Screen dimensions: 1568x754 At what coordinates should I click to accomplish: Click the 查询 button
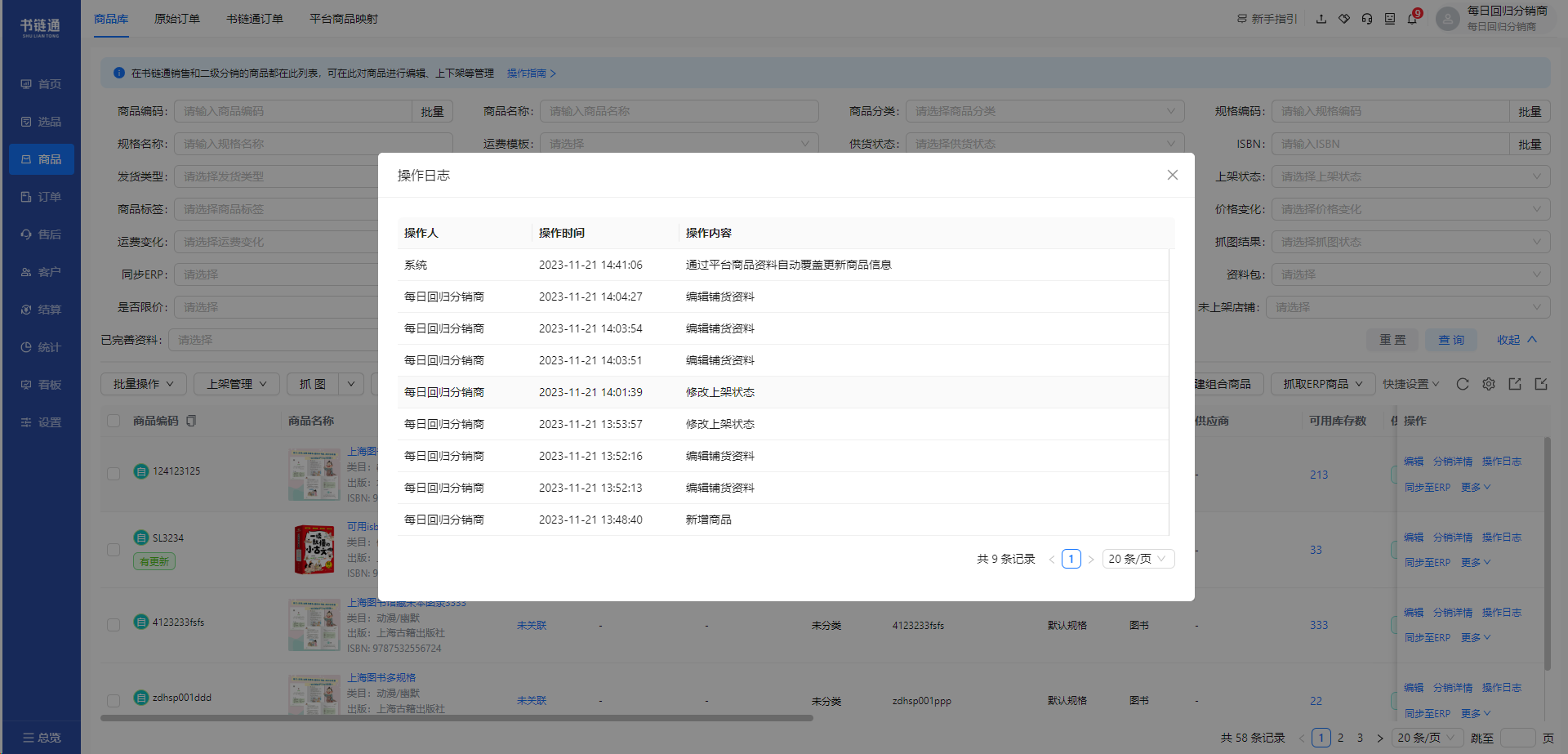click(x=1451, y=340)
